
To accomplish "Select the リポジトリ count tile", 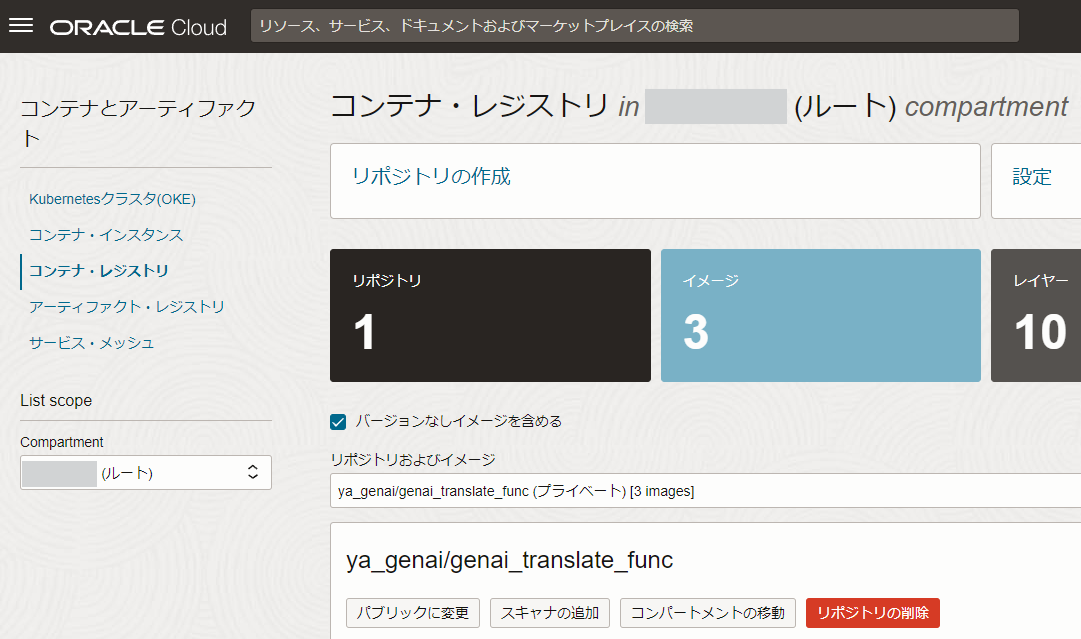I will (490, 315).
